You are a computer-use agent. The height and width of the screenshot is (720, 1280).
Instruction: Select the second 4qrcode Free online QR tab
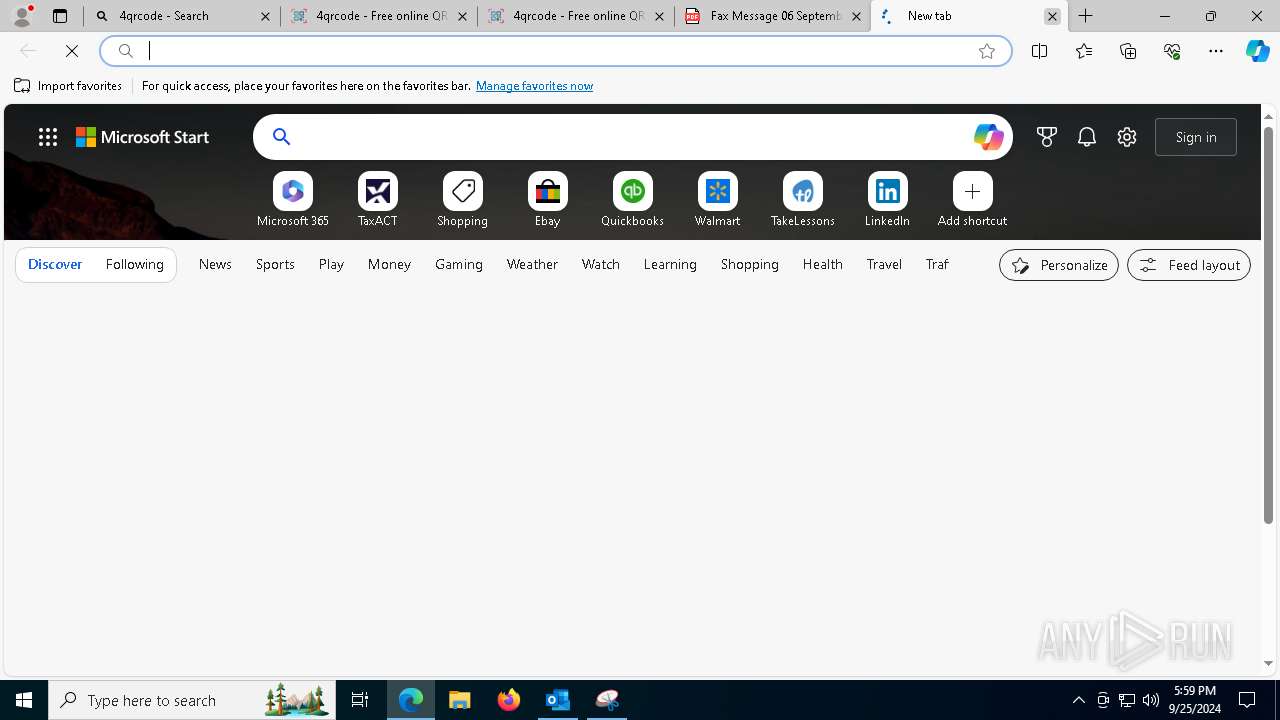[x=575, y=16]
